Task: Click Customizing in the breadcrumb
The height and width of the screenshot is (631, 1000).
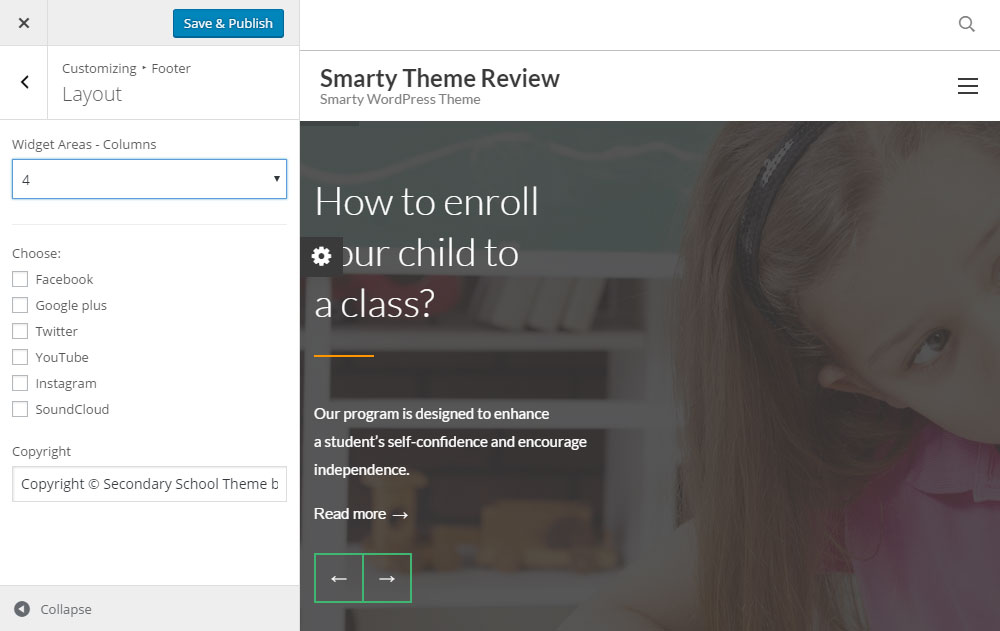Action: coord(99,68)
